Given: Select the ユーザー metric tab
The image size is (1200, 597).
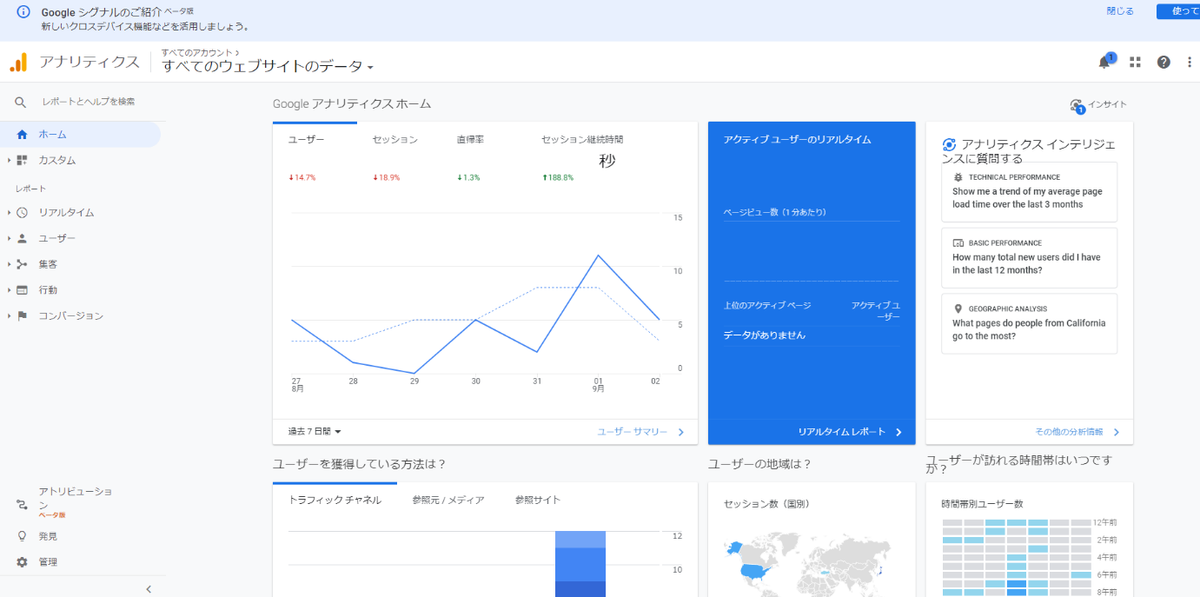Looking at the screenshot, I should coord(314,157).
